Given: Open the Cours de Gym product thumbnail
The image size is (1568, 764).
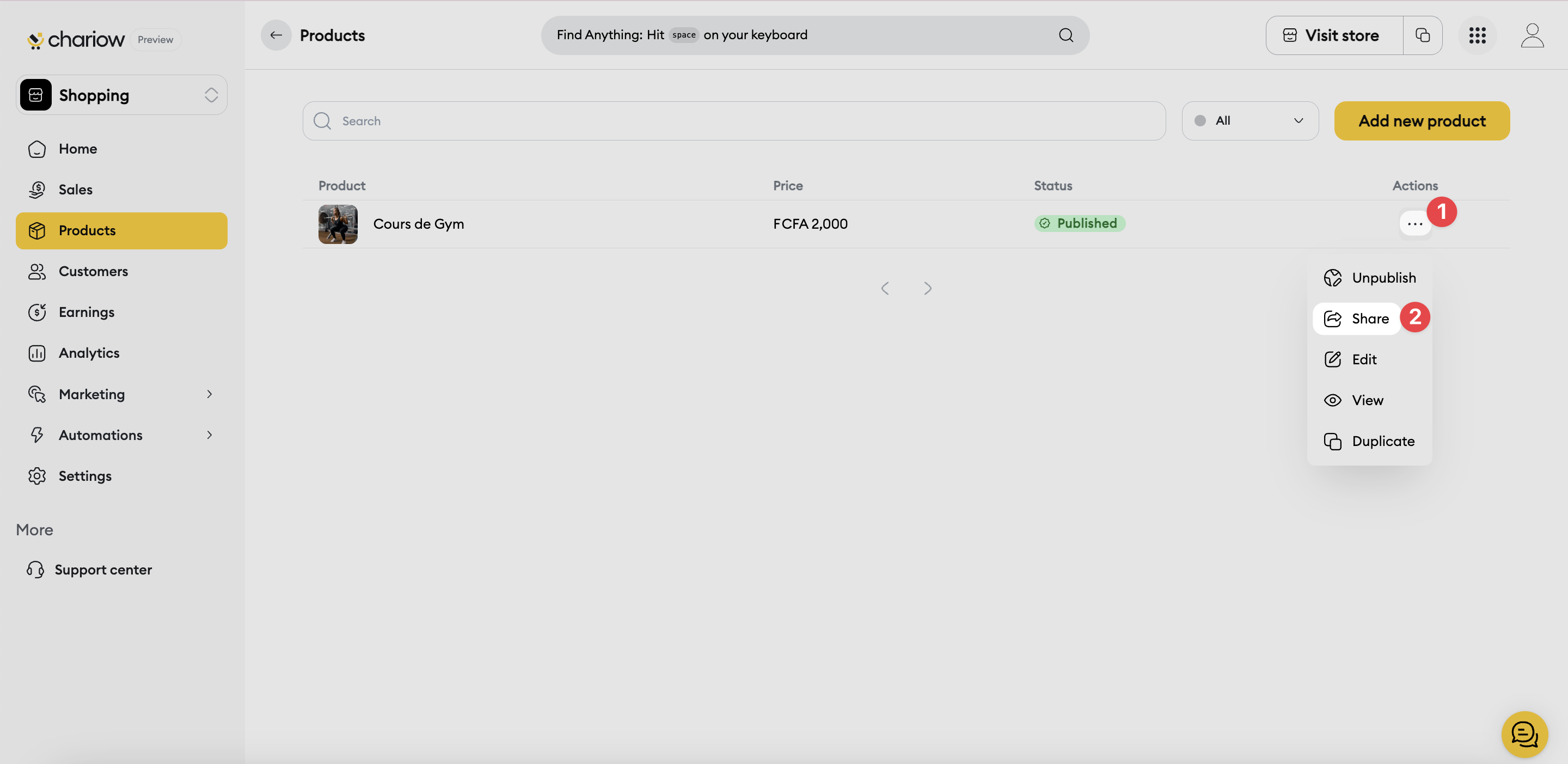Looking at the screenshot, I should click(338, 224).
